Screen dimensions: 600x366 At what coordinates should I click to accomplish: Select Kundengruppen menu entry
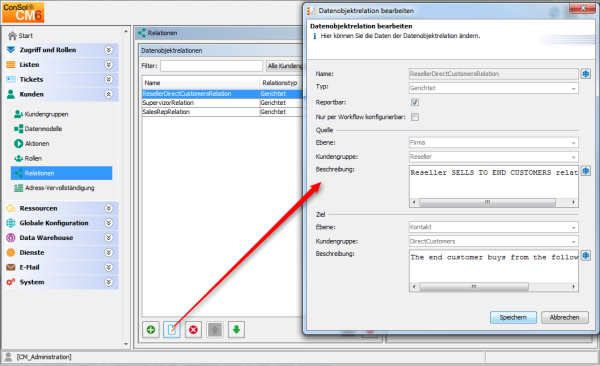[46, 114]
